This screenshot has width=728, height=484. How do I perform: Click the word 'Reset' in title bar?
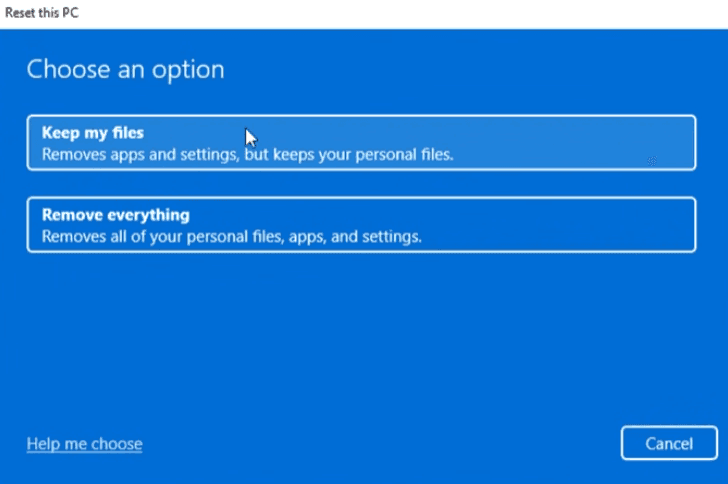pos(20,13)
